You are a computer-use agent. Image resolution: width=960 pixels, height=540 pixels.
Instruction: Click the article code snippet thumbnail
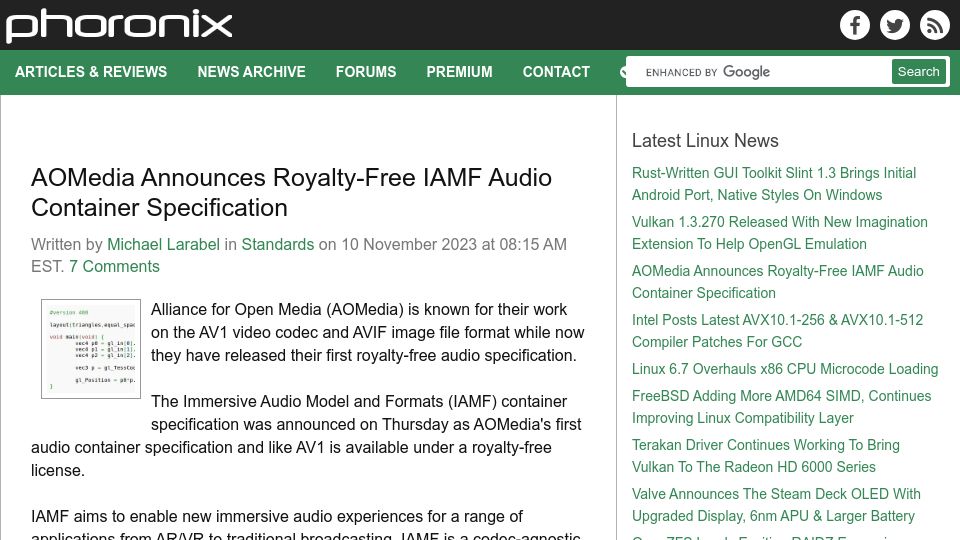point(91,349)
